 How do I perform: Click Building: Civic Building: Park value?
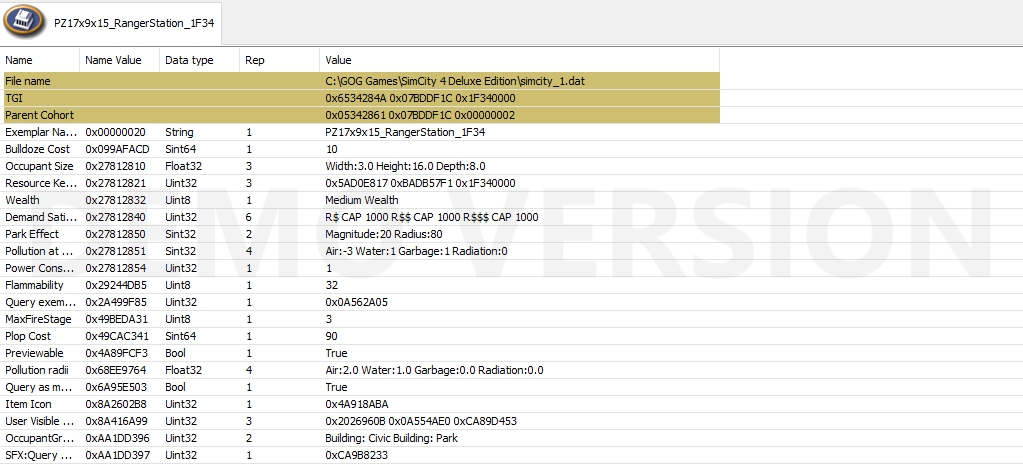tap(391, 437)
